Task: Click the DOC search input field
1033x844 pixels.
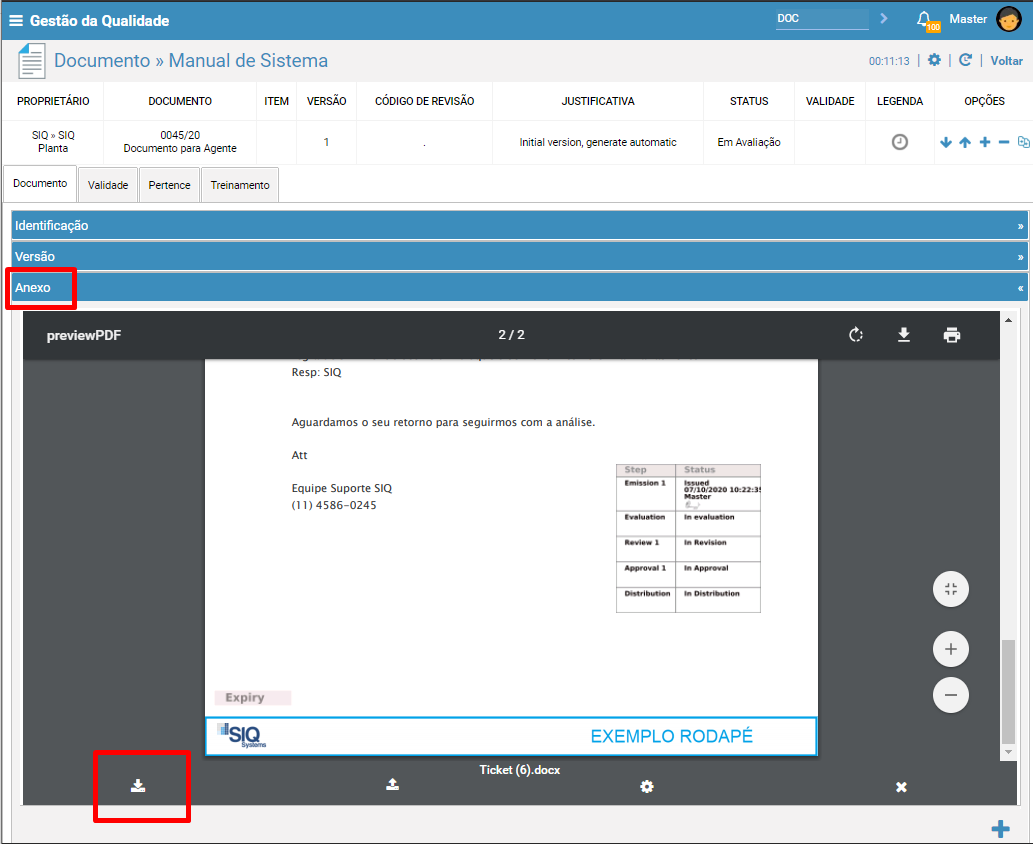Action: (822, 18)
